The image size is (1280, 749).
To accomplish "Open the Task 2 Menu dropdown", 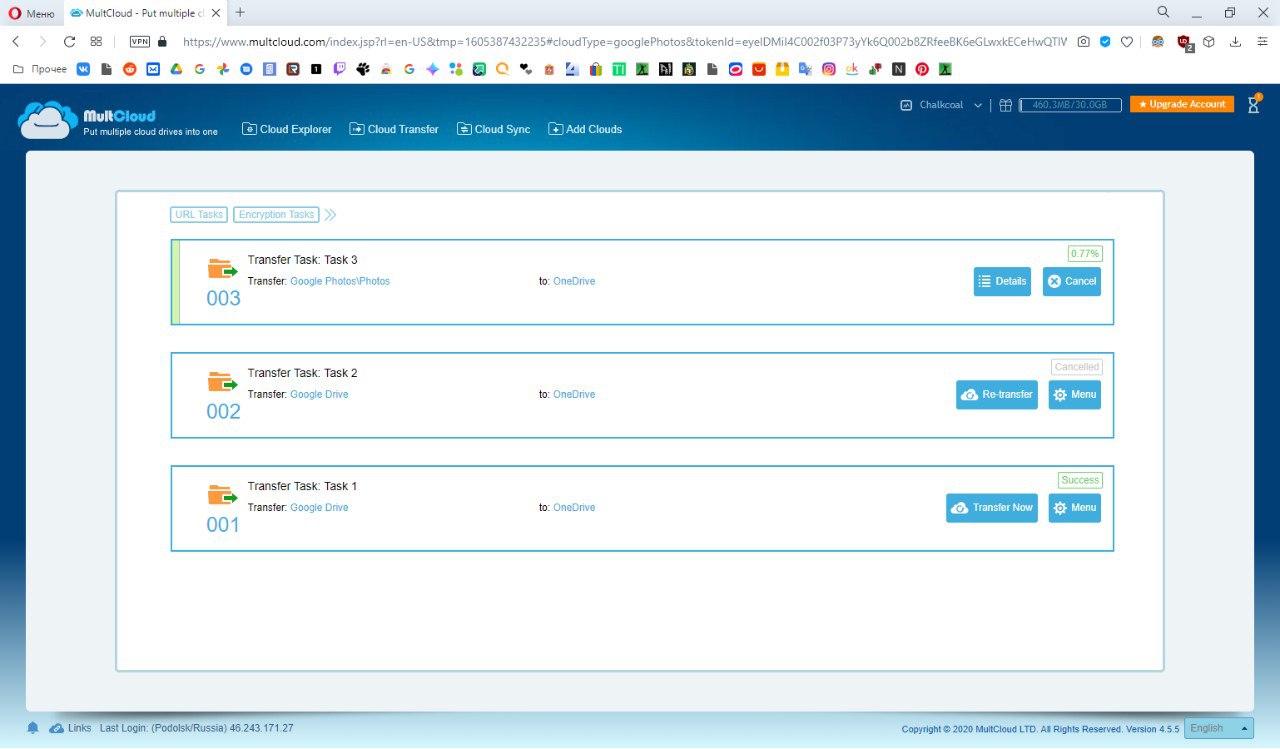I will [x=1074, y=394].
